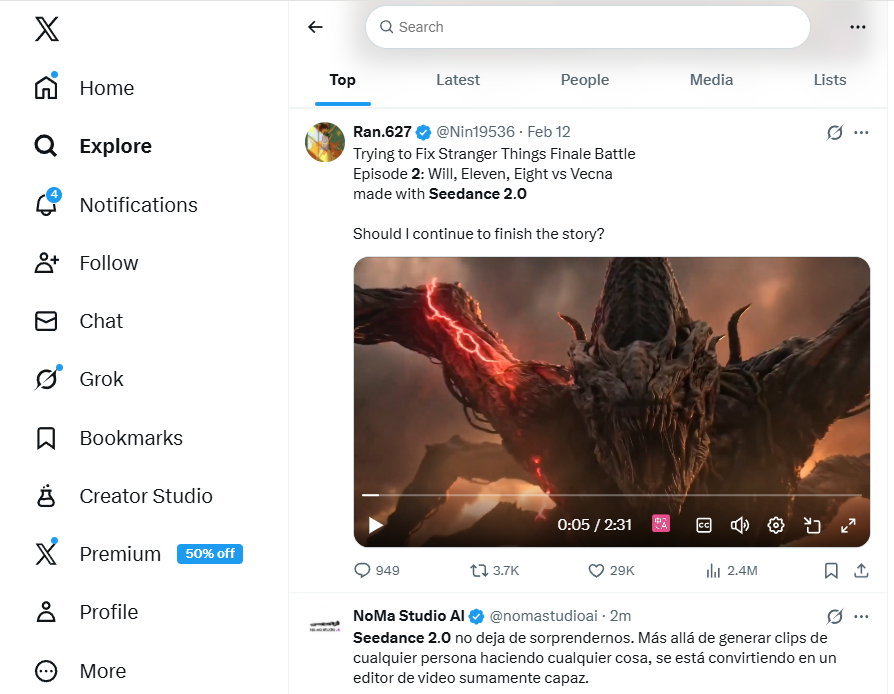Screen dimensions: 894x694
Task: Switch to the People tab
Action: 585,80
